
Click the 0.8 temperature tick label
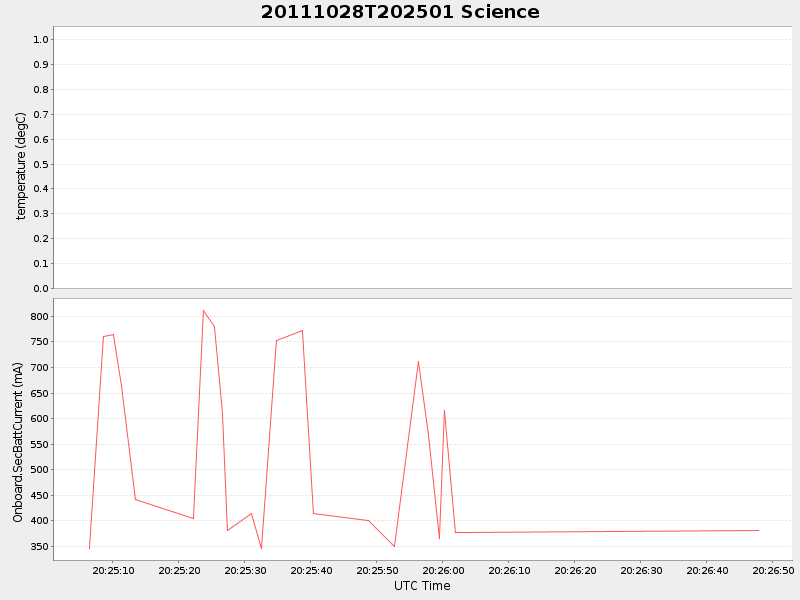pyautogui.click(x=41, y=89)
